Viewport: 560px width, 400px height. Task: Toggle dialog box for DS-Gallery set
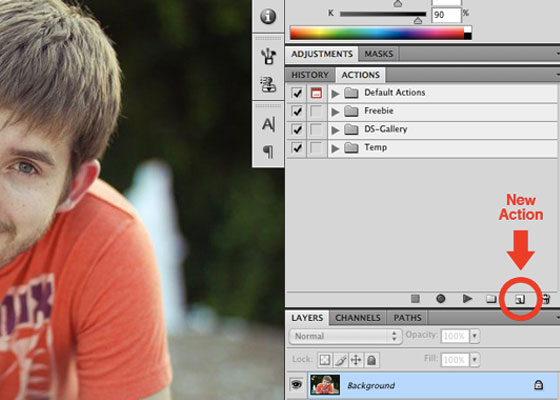point(316,130)
